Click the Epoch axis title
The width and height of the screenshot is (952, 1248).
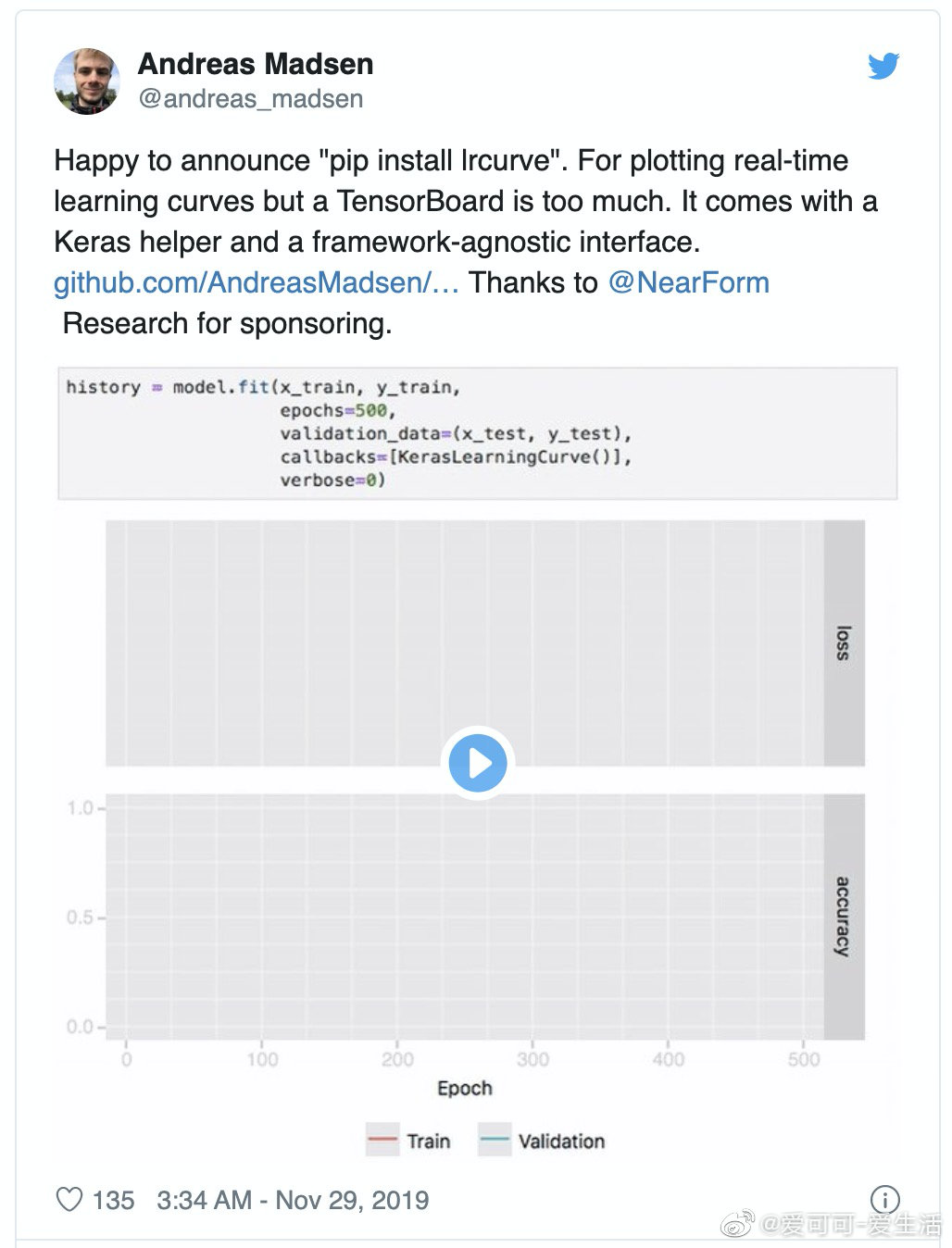pos(464,1088)
